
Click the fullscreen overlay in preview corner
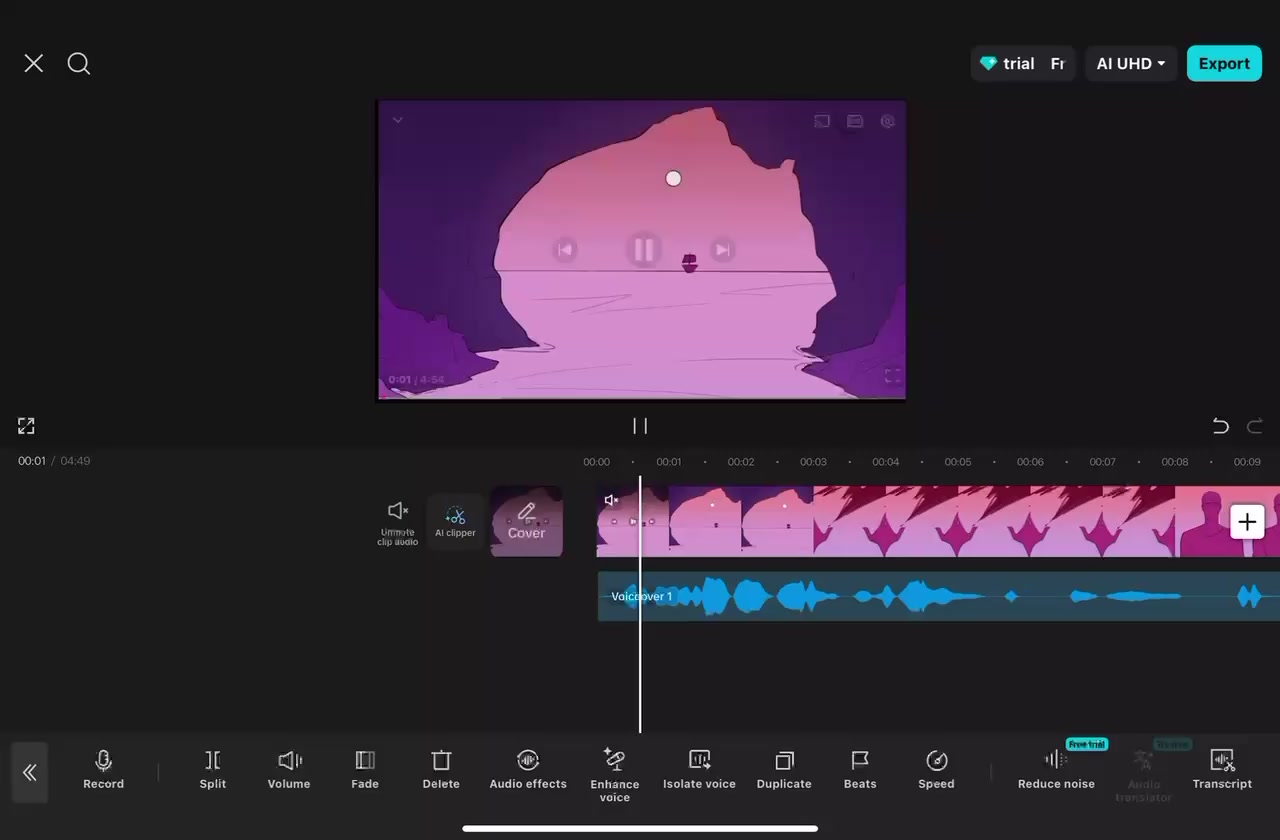click(892, 376)
